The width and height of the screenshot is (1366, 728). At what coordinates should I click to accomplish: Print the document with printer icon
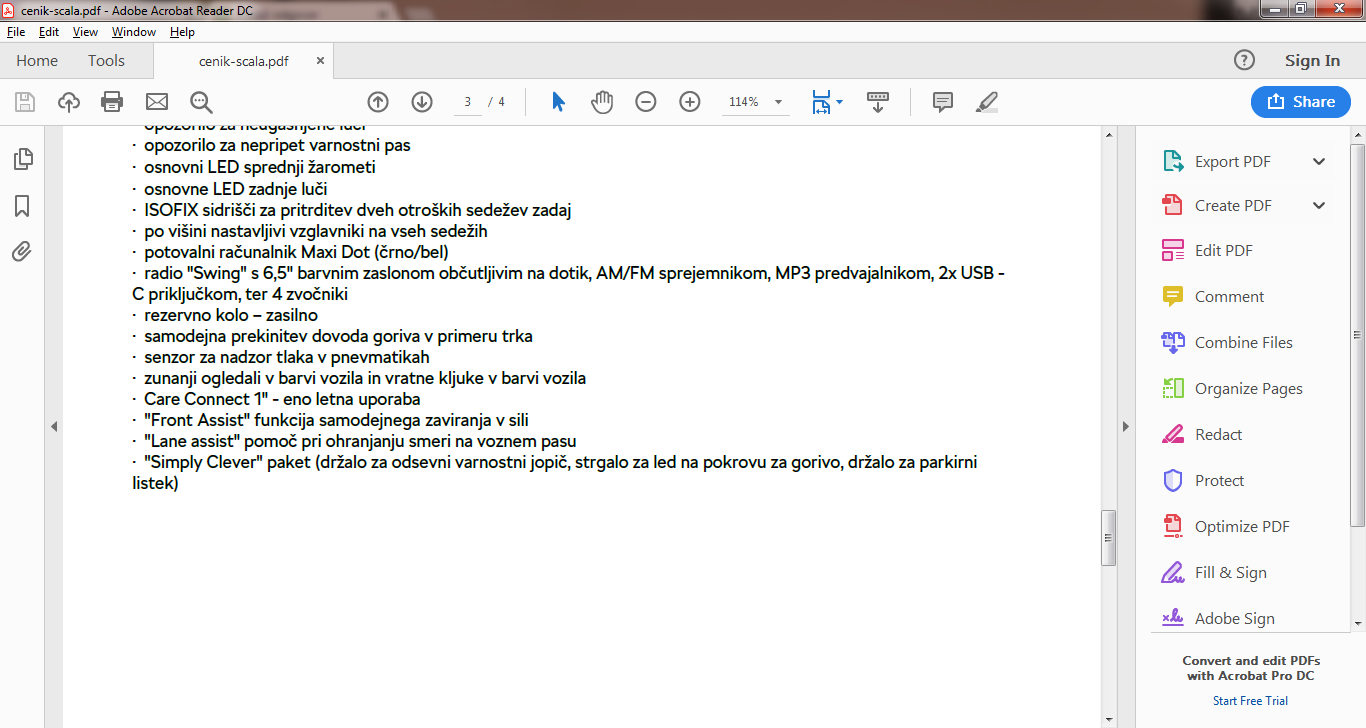[112, 101]
